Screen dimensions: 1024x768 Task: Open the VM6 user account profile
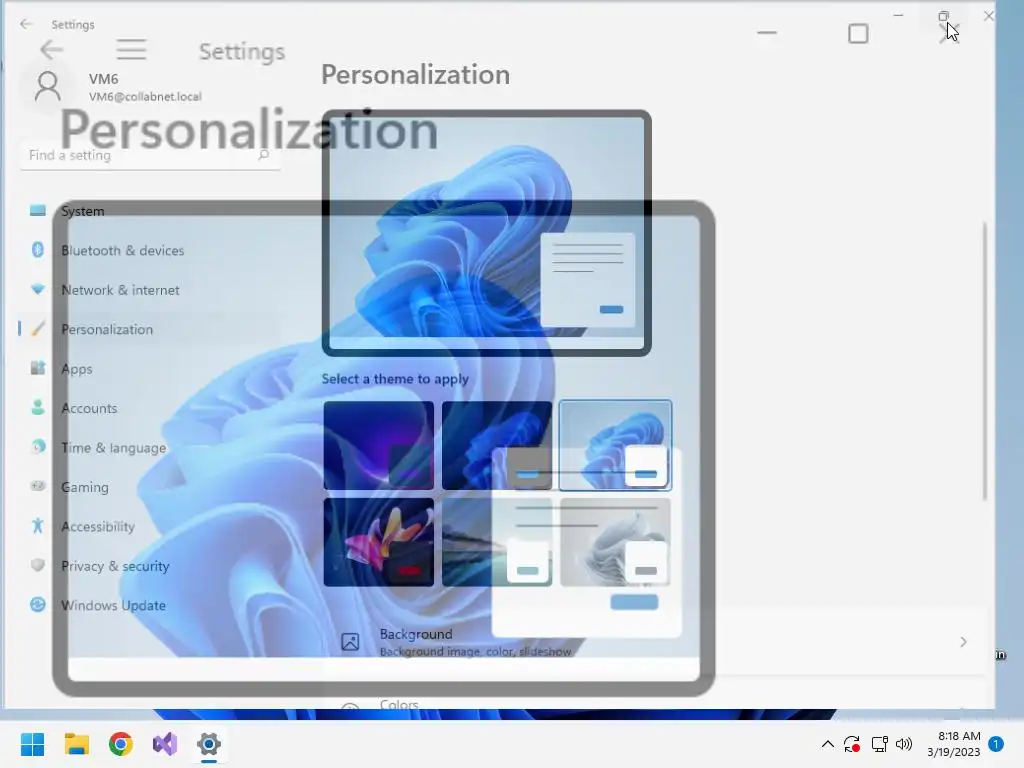(x=111, y=87)
